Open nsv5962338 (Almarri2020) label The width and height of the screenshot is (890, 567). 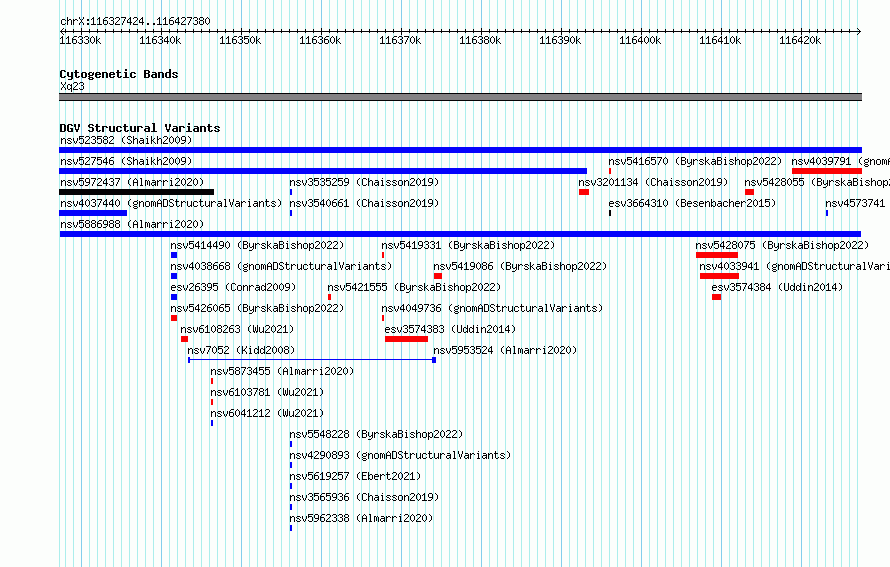tap(361, 518)
